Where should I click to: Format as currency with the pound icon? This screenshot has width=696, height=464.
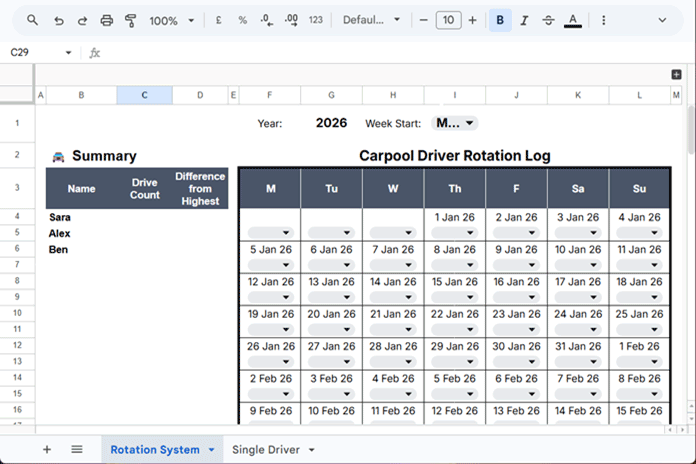pos(218,20)
